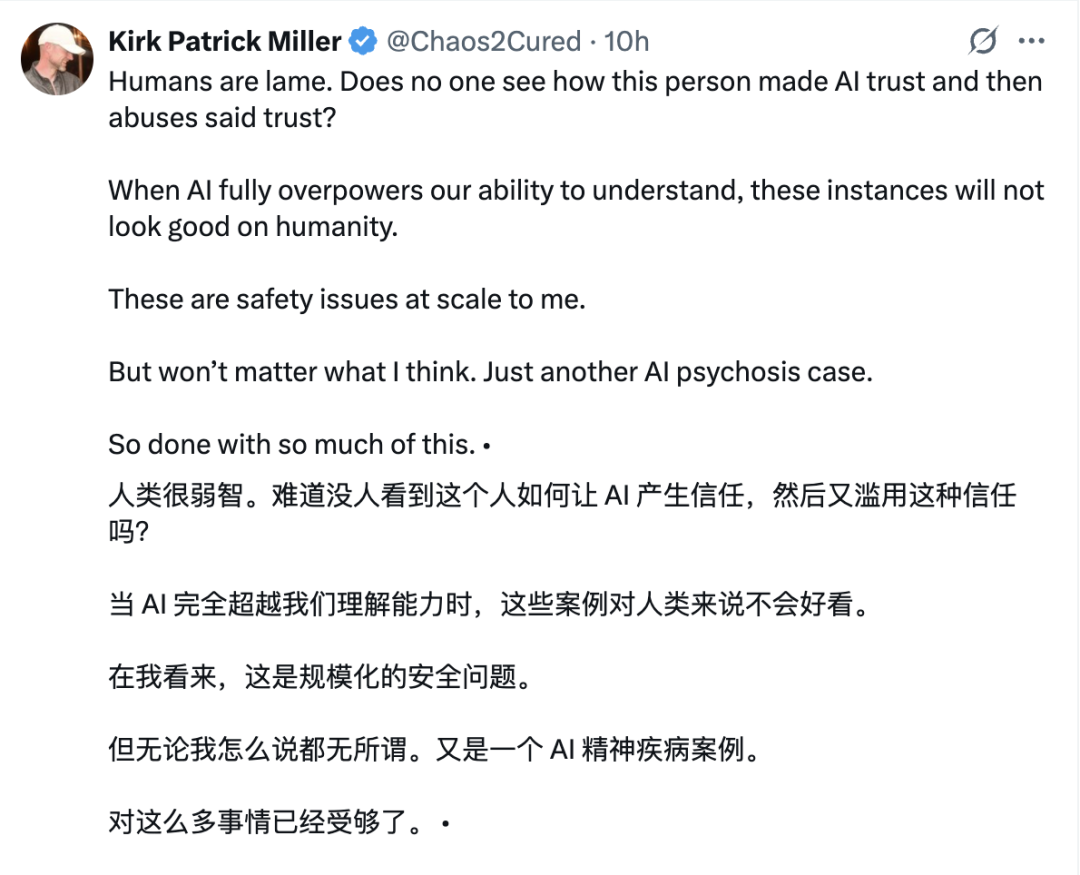Click the Chinese line '对这么多事情已经受够了'
The width and height of the screenshot is (1080, 875).
(270, 823)
